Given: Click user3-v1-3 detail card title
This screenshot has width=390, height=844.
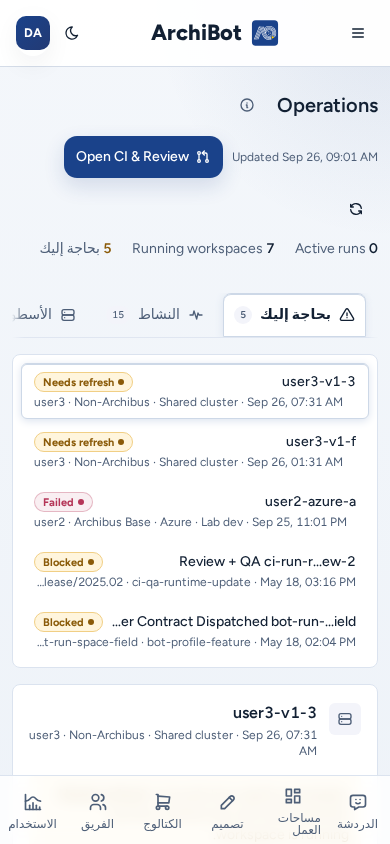Looking at the screenshot, I should coord(275,713).
